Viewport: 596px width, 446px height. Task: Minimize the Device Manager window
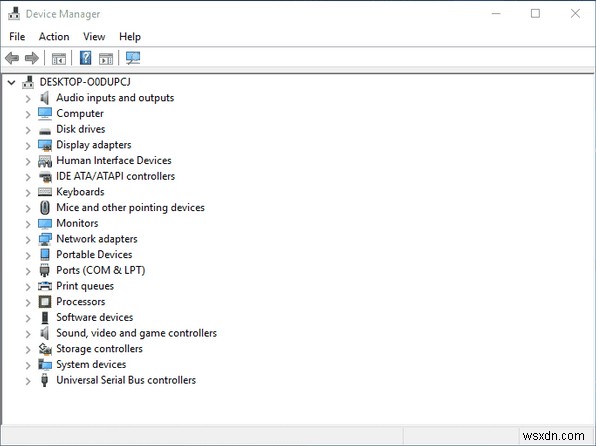pyautogui.click(x=496, y=14)
